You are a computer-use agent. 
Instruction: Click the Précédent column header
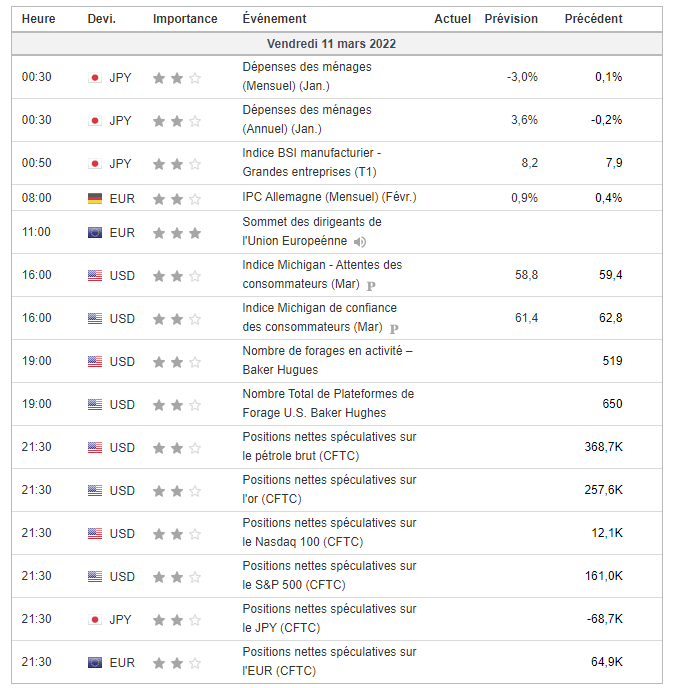coord(593,19)
